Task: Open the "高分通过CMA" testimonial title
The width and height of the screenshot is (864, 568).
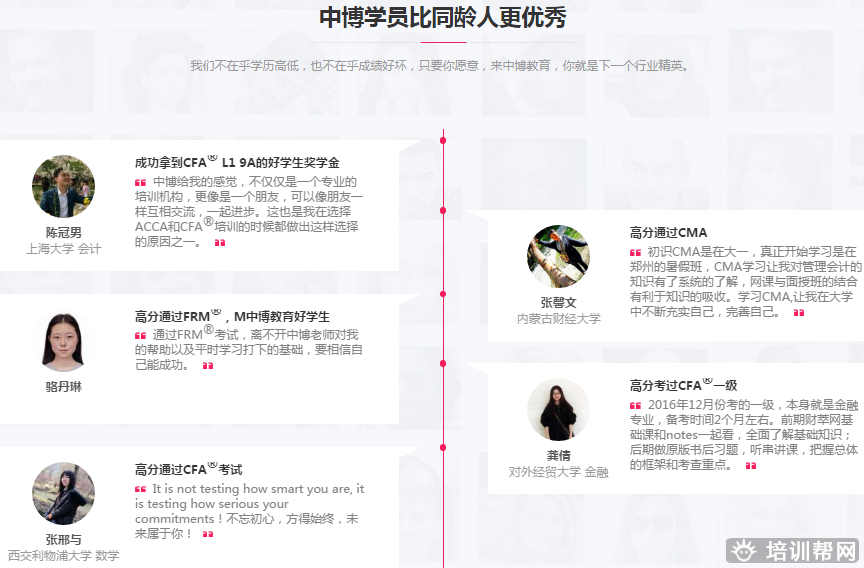Action: pos(668,232)
